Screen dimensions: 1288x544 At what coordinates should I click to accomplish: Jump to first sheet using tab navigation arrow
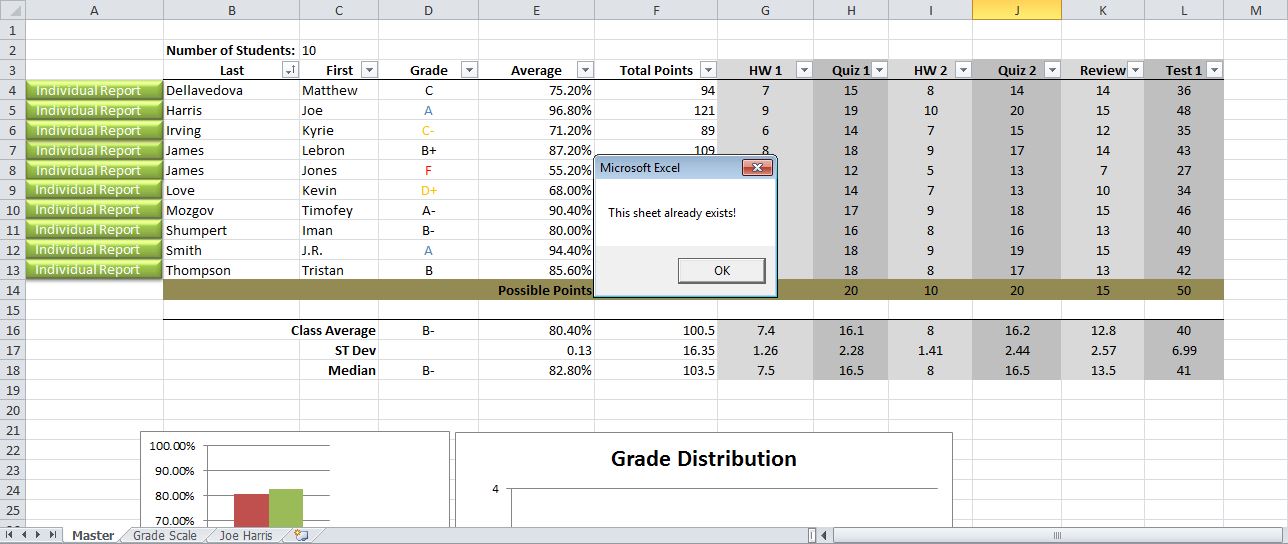click(x=11, y=535)
